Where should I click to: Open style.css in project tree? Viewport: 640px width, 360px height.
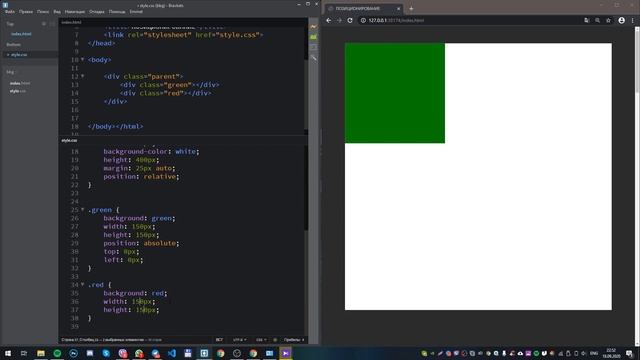click(18, 91)
